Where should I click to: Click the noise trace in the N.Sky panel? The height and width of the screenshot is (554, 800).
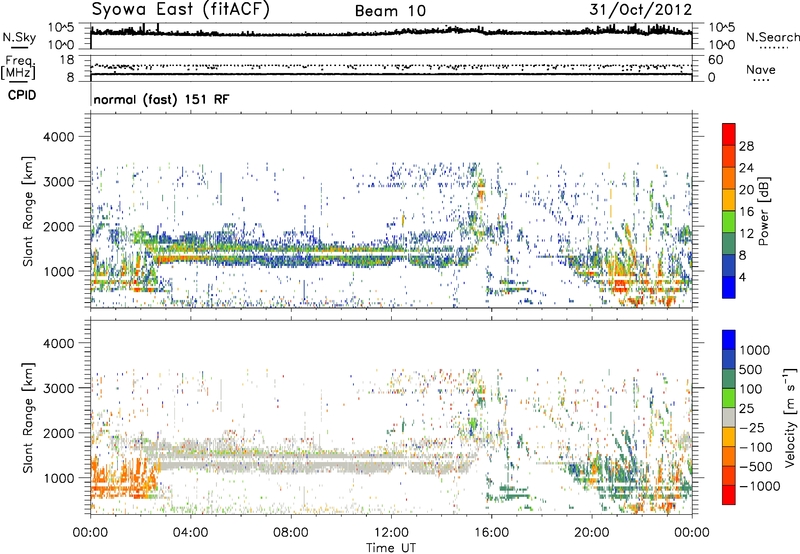pos(391,32)
